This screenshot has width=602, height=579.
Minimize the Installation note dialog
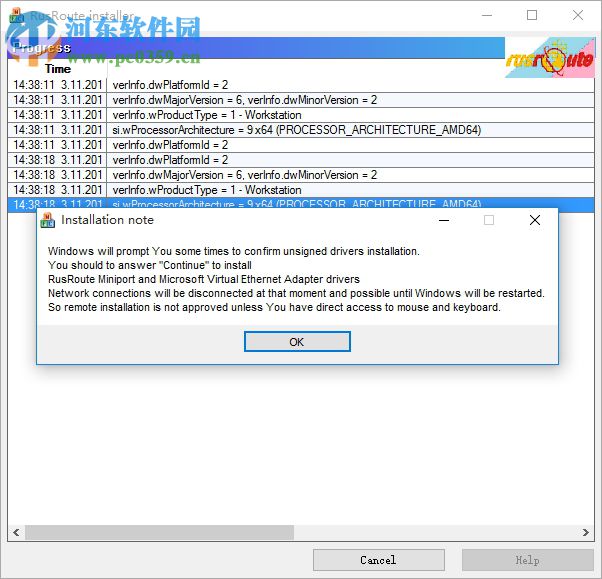click(x=444, y=220)
